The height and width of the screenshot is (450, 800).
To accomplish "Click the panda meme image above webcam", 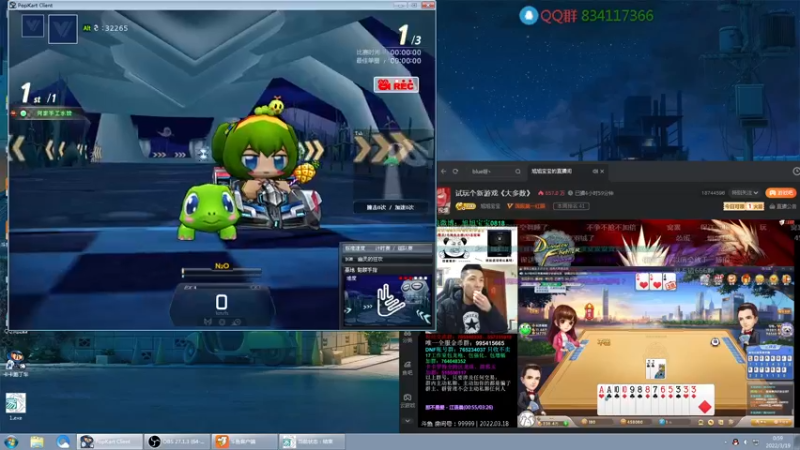I will 454,246.
